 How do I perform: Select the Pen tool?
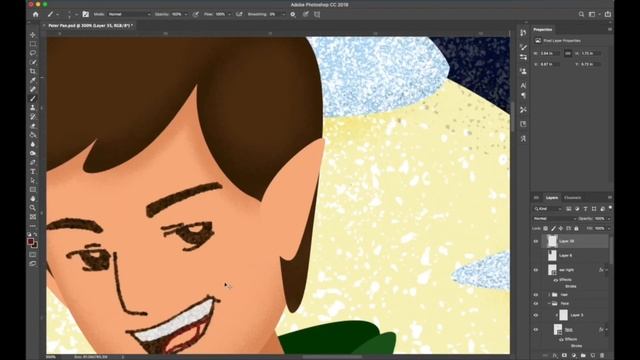(x=33, y=162)
